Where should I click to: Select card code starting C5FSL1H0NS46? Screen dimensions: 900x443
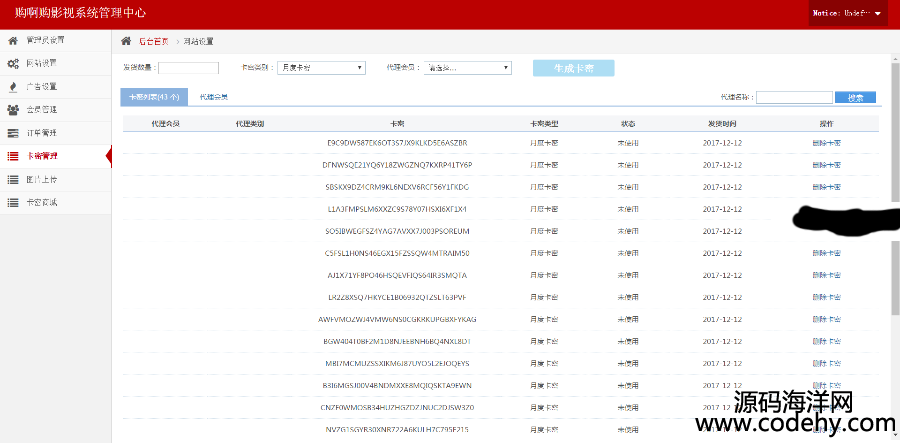click(397, 253)
